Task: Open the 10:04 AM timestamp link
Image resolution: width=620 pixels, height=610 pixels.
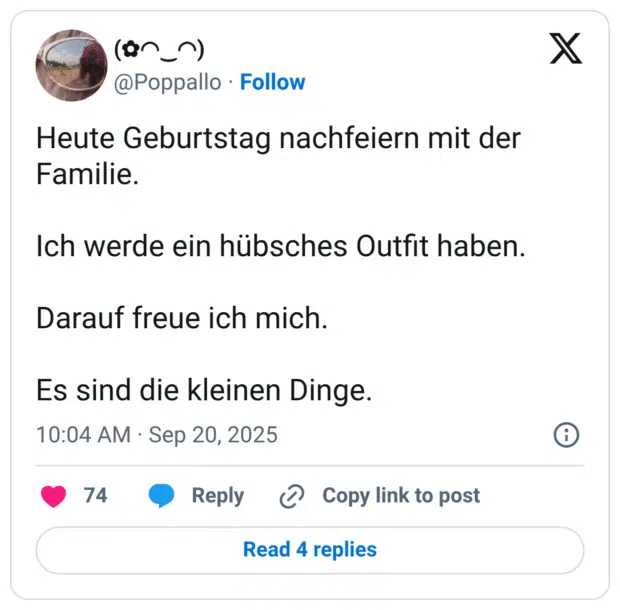Action: point(83,435)
